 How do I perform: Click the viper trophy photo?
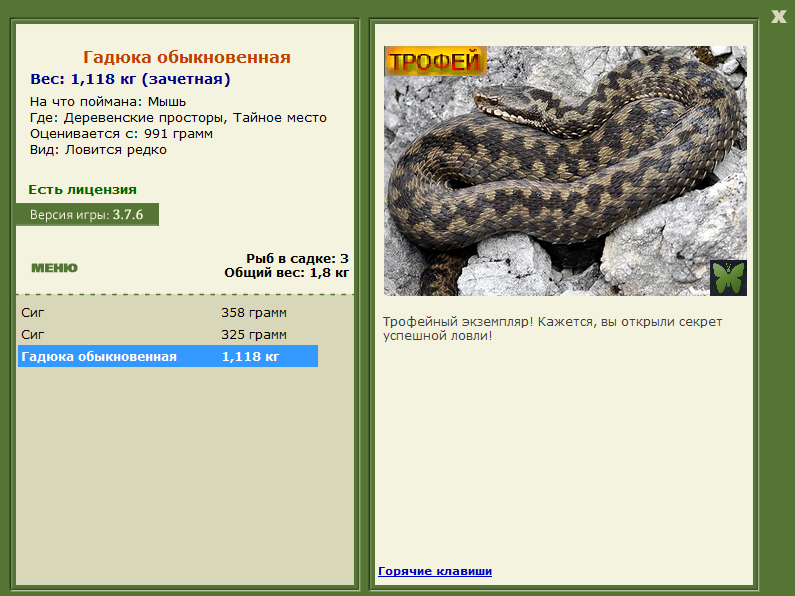(x=565, y=171)
